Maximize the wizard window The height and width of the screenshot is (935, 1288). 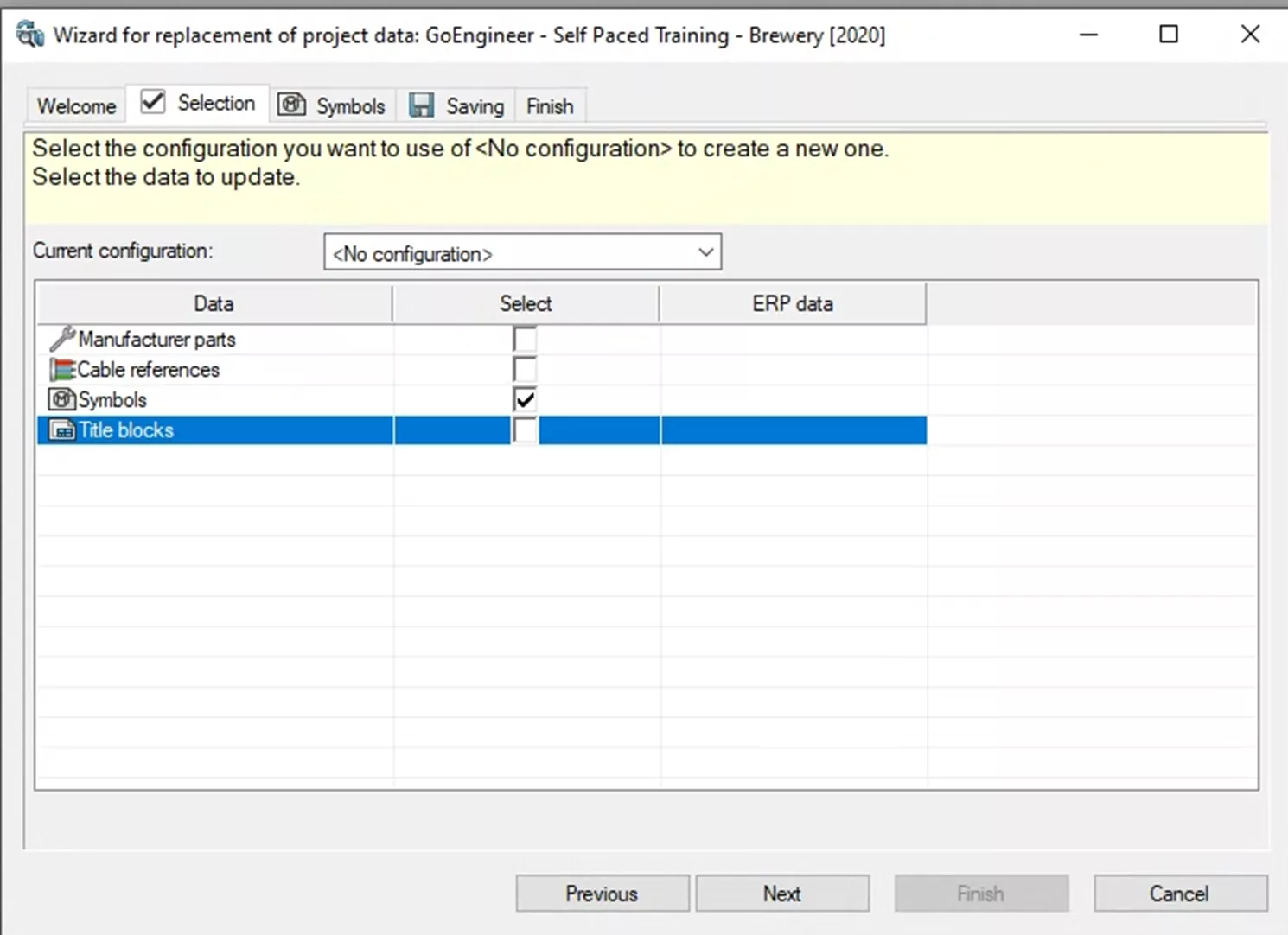tap(1169, 35)
